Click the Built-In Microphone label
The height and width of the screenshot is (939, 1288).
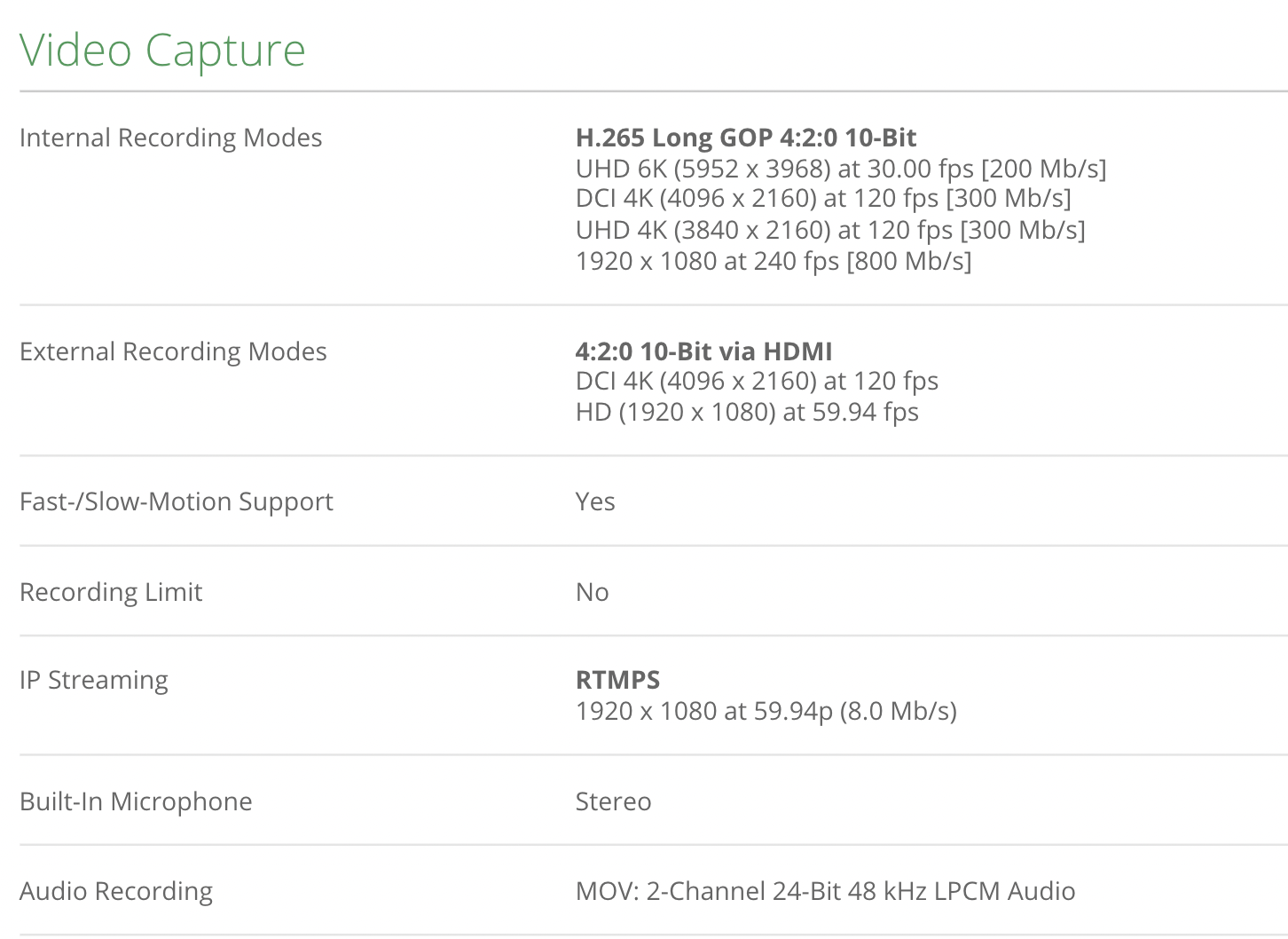(136, 801)
